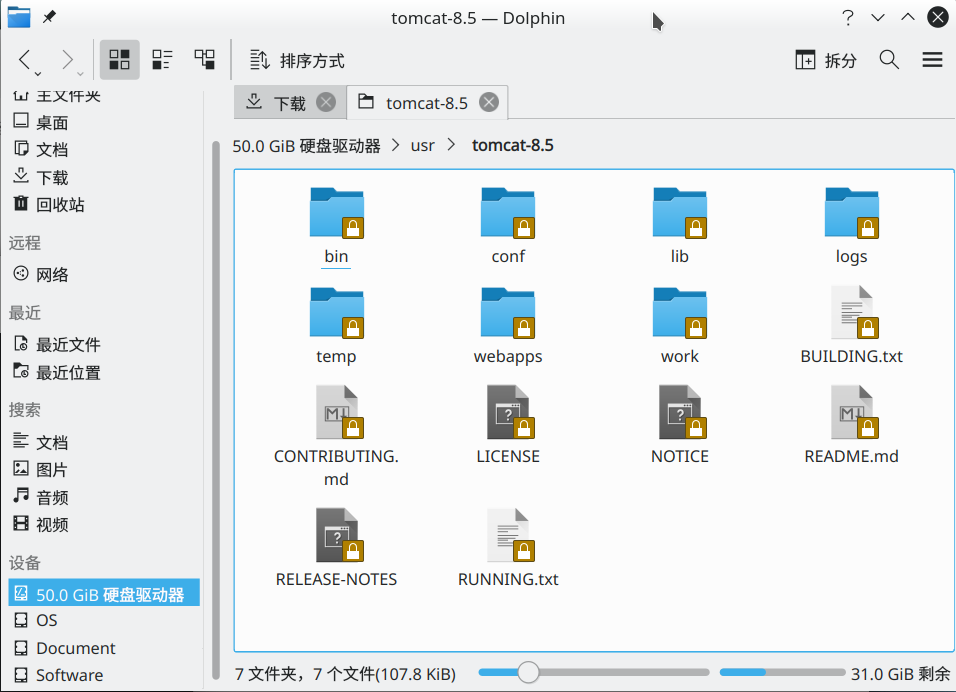Select the README.md file
956x692 pixels.
click(x=852, y=426)
